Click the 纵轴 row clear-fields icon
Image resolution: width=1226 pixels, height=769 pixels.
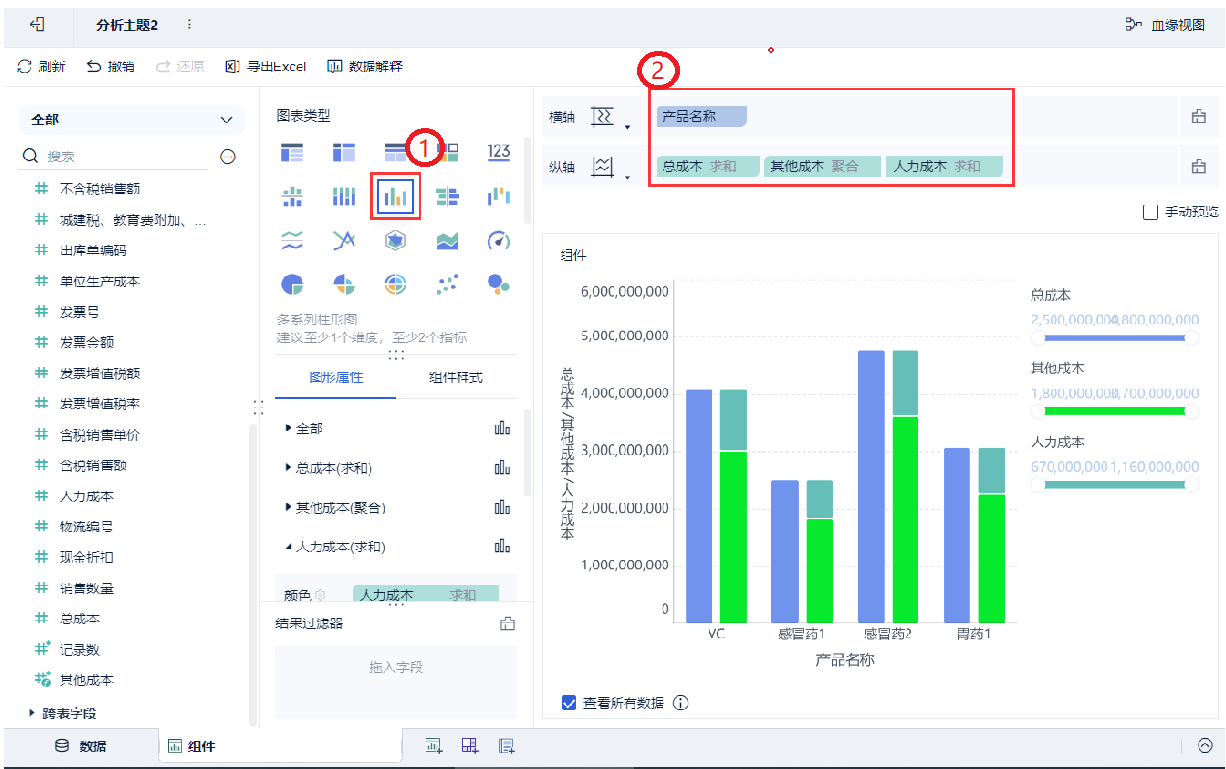(x=1198, y=167)
